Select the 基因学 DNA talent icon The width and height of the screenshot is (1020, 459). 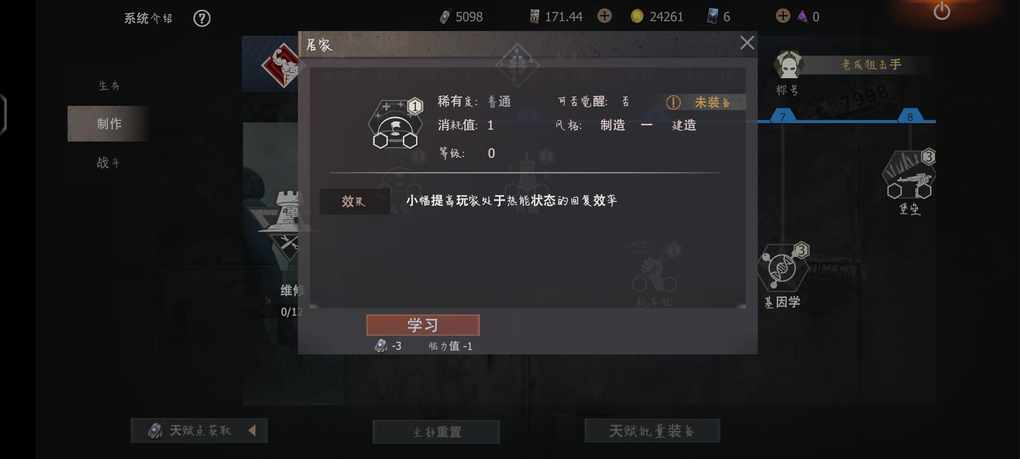coord(782,267)
